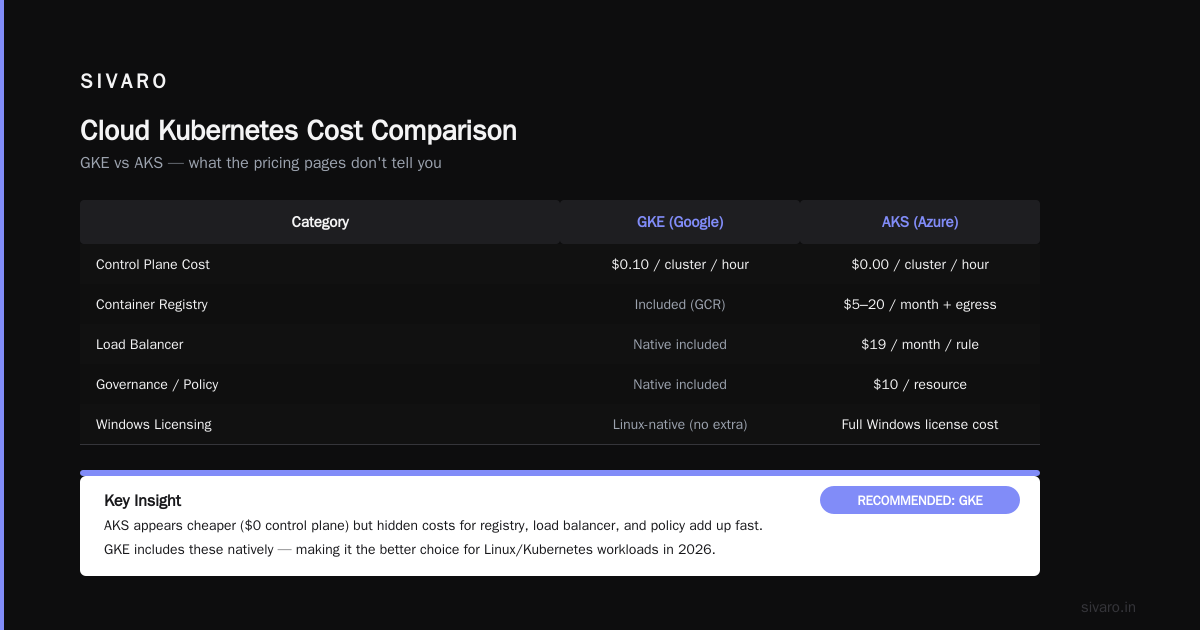Click the $19 / month / rule cell
Image resolution: width=1200 pixels, height=630 pixels.
click(x=920, y=344)
